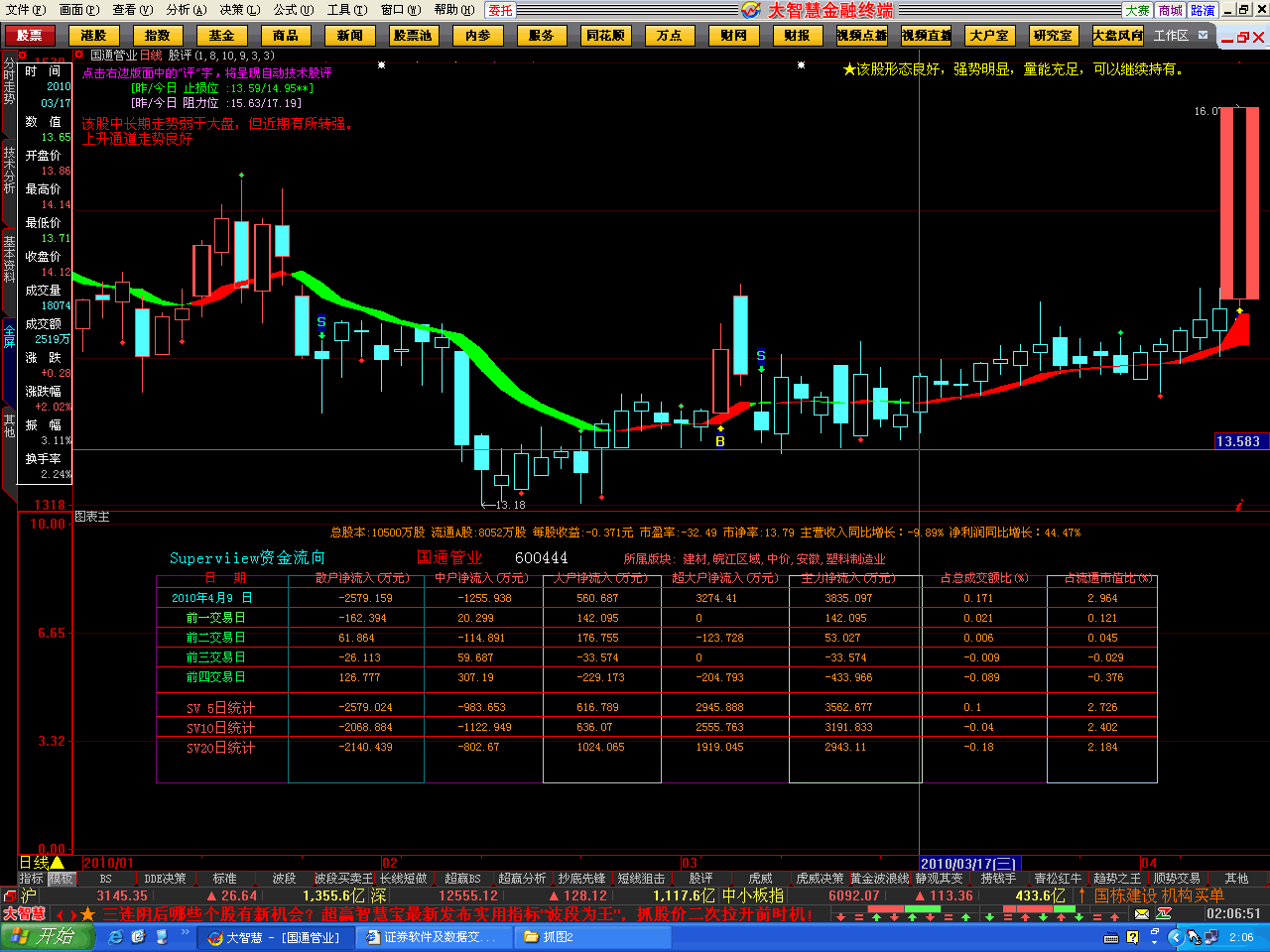Click the 路演 link at top right
Viewport: 1270px width, 952px height.
1203,10
